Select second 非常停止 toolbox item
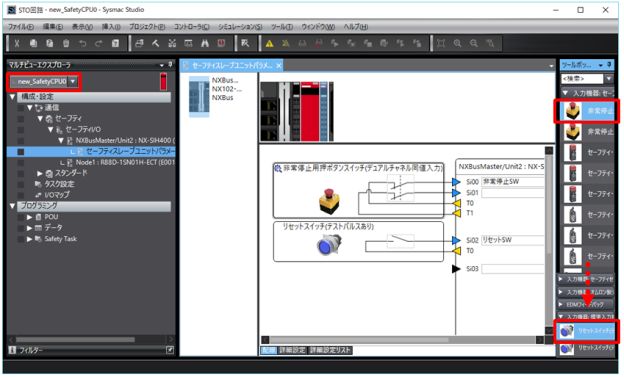This screenshot has width=624, height=377. point(587,132)
